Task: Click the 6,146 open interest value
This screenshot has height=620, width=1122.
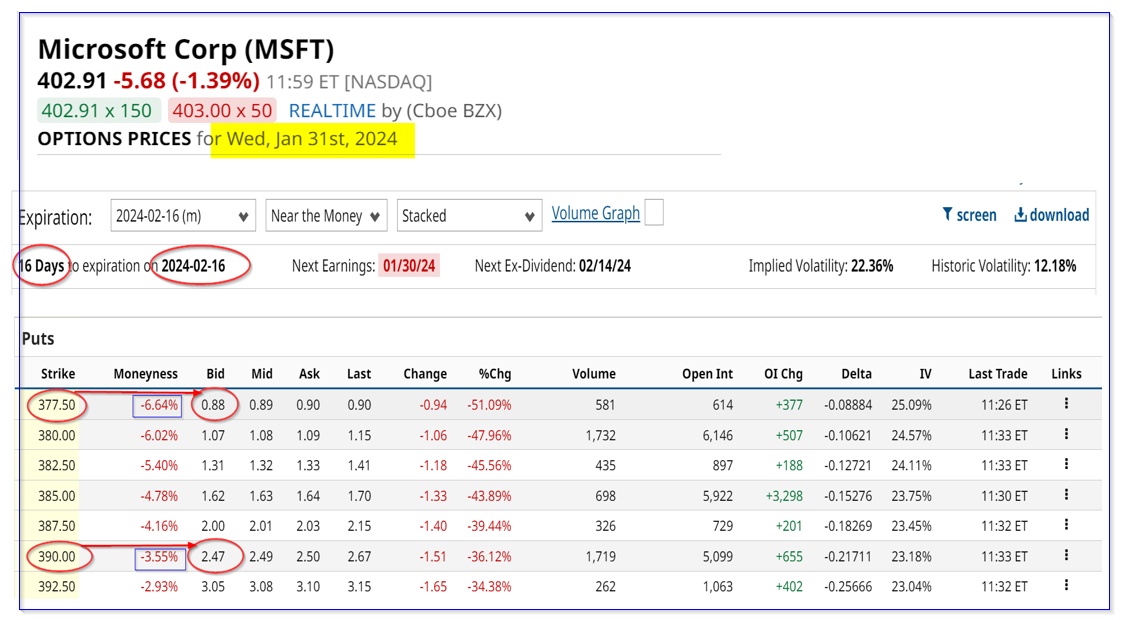Action: tap(718, 435)
